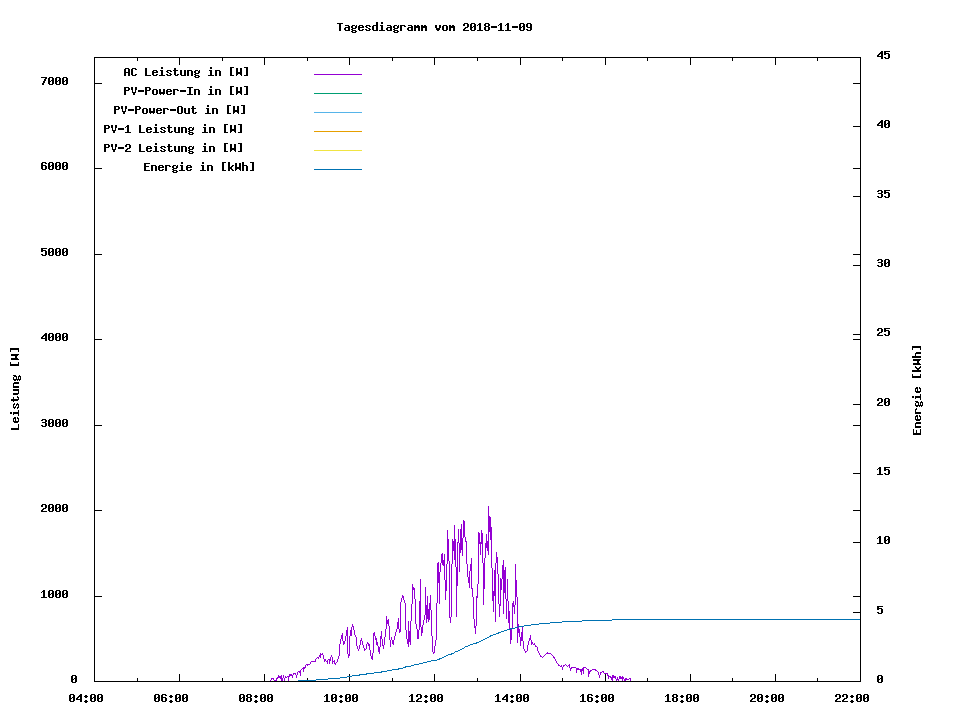Select the 2000 tick label on left axis
960x720 pixels.
click(53, 509)
